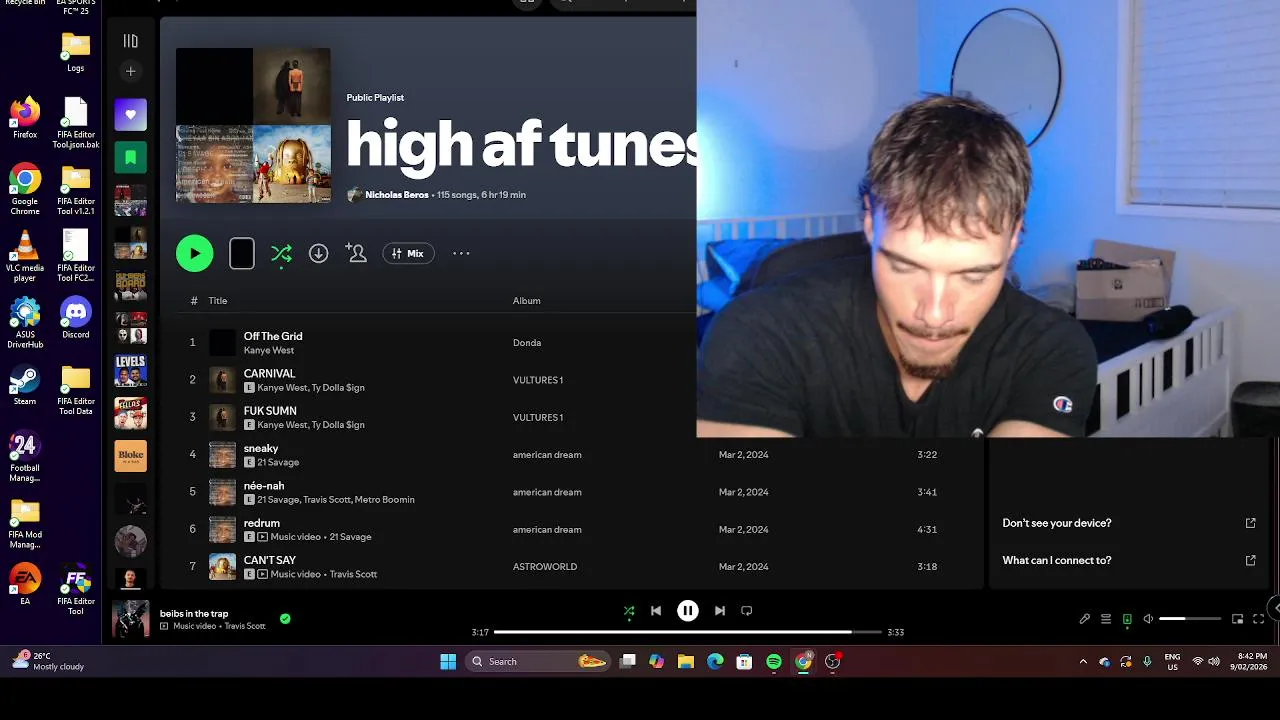Open FIFA Editor Tool Data folder

coord(76,391)
